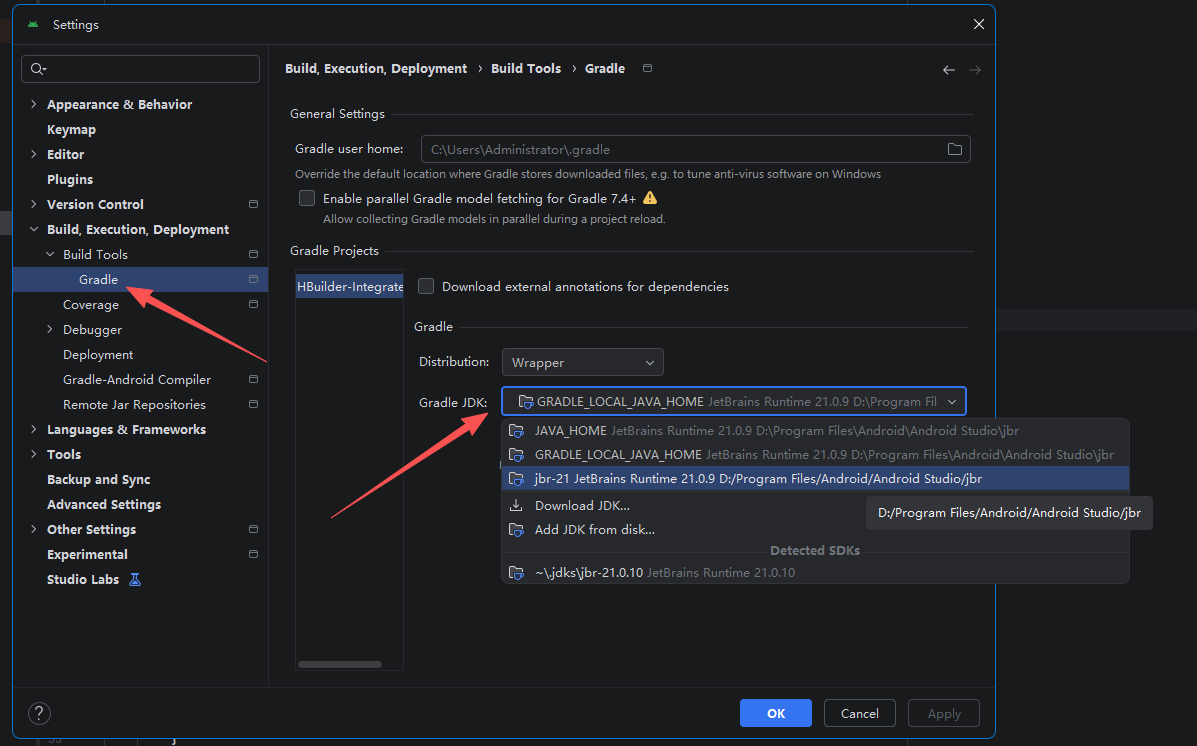Screen dimensions: 1197x746
Task: Click the Cancel button
Action: click(860, 713)
